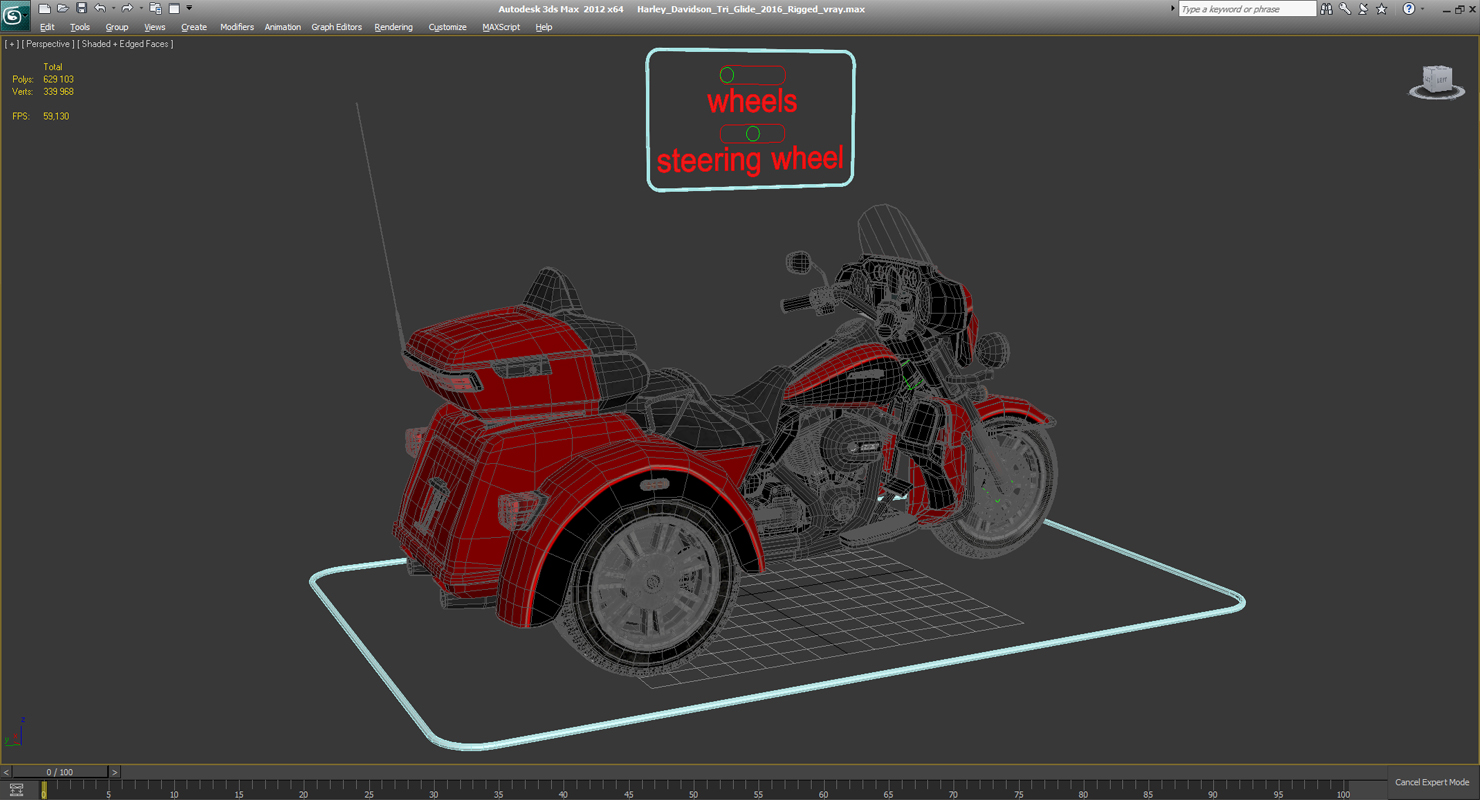1480x800 pixels.
Task: Open the Customize menu
Action: (x=448, y=27)
